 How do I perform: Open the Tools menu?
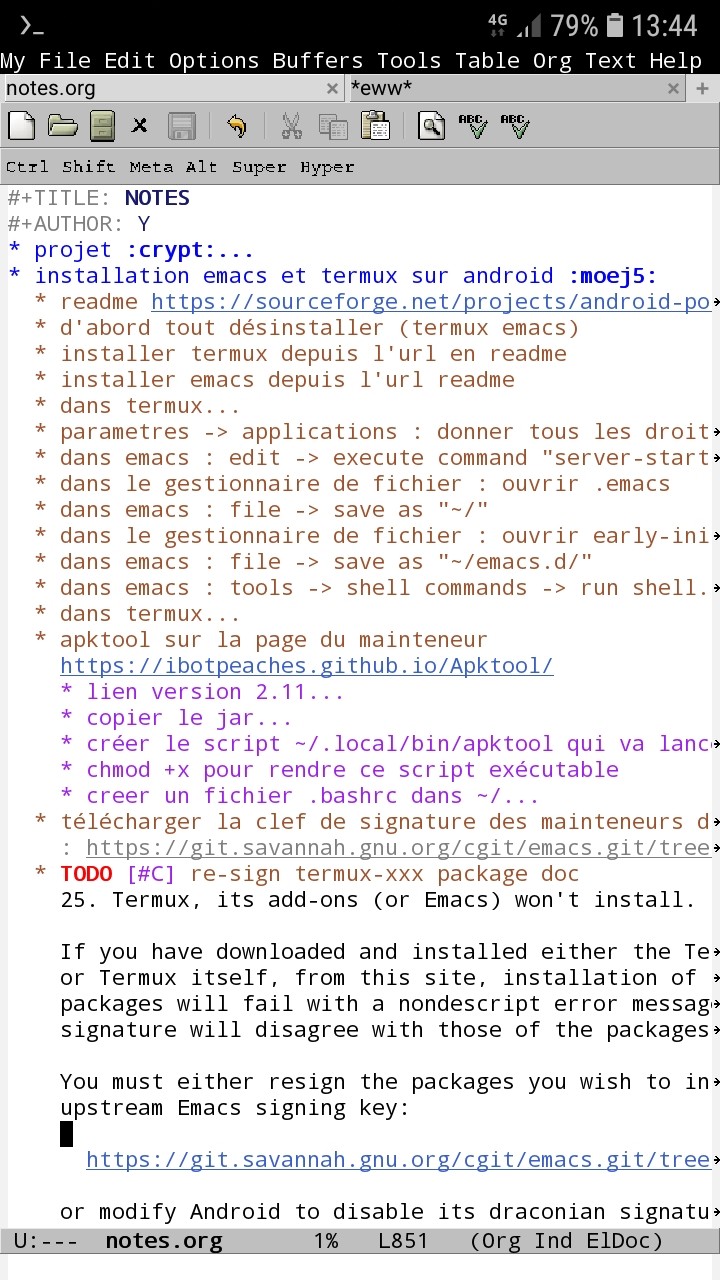[409, 61]
